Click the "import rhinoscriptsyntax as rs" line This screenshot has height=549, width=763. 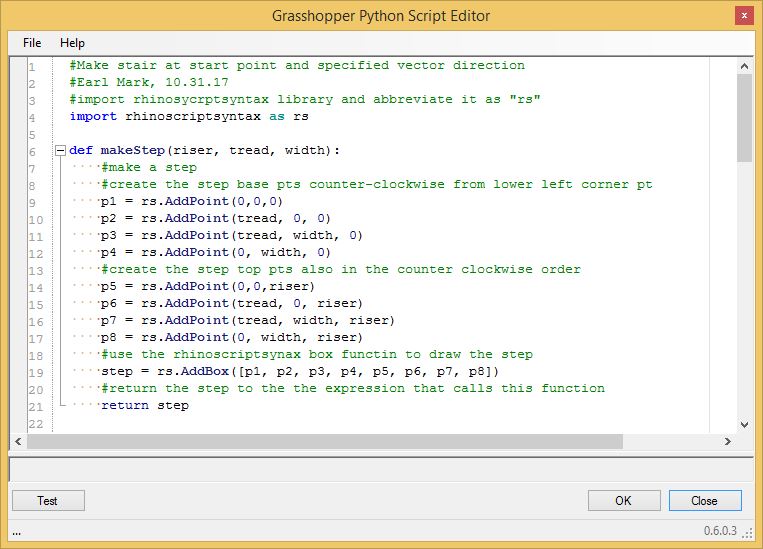coord(189,116)
